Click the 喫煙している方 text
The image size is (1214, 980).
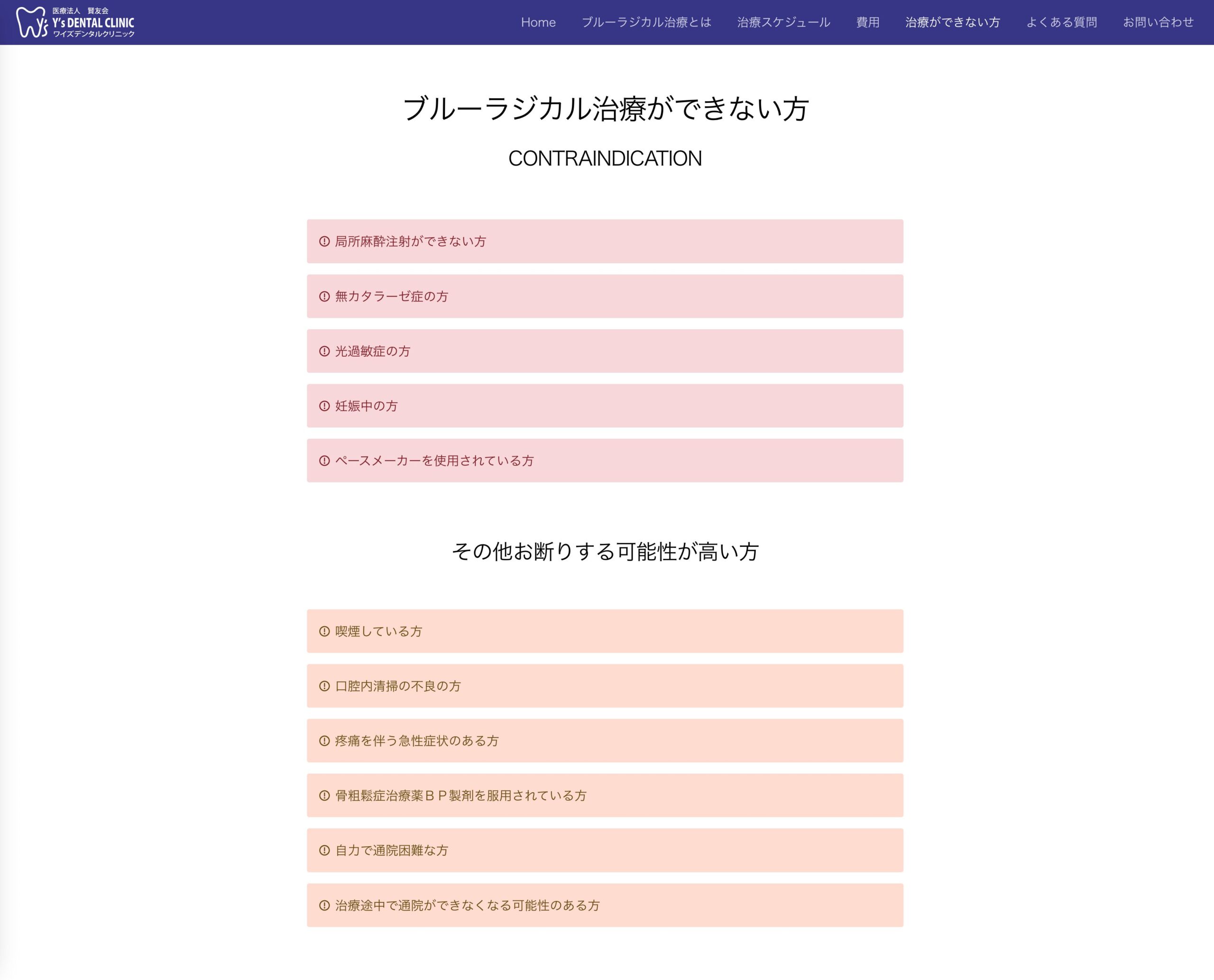tap(379, 631)
